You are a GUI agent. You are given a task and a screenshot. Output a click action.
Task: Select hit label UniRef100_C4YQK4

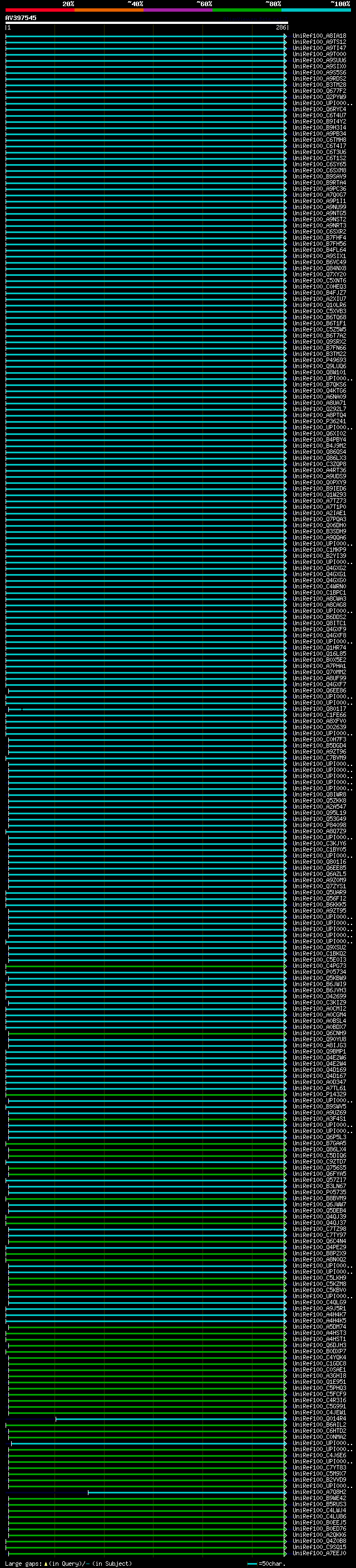[x=319, y=1357]
